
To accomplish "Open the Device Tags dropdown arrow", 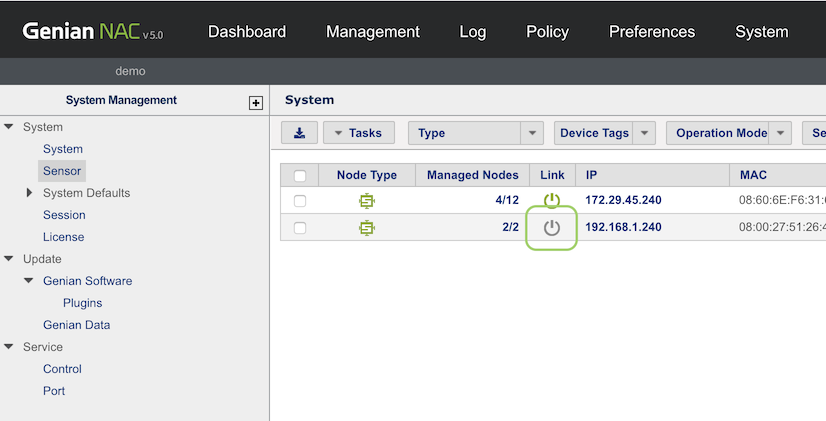I will pyautogui.click(x=645, y=133).
